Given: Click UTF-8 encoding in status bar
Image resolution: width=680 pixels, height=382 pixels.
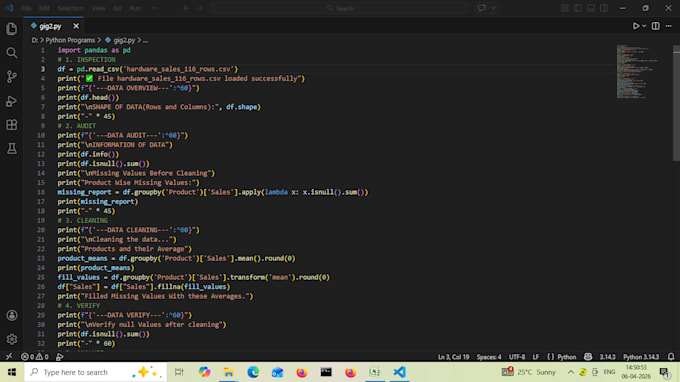Looking at the screenshot, I should 517,357.
